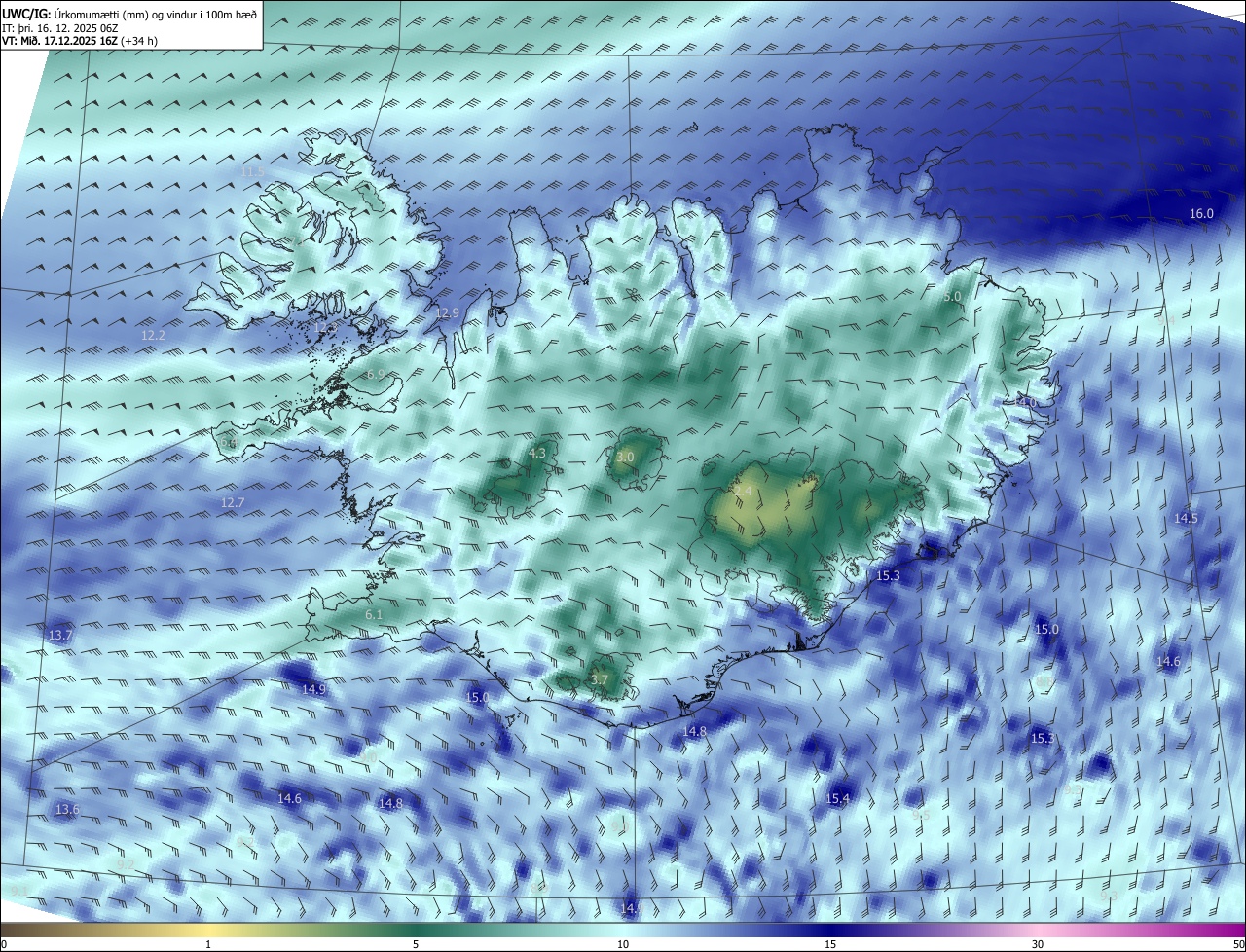1246x952 pixels.
Task: Click the 13.6 value label
Action: coord(67,810)
